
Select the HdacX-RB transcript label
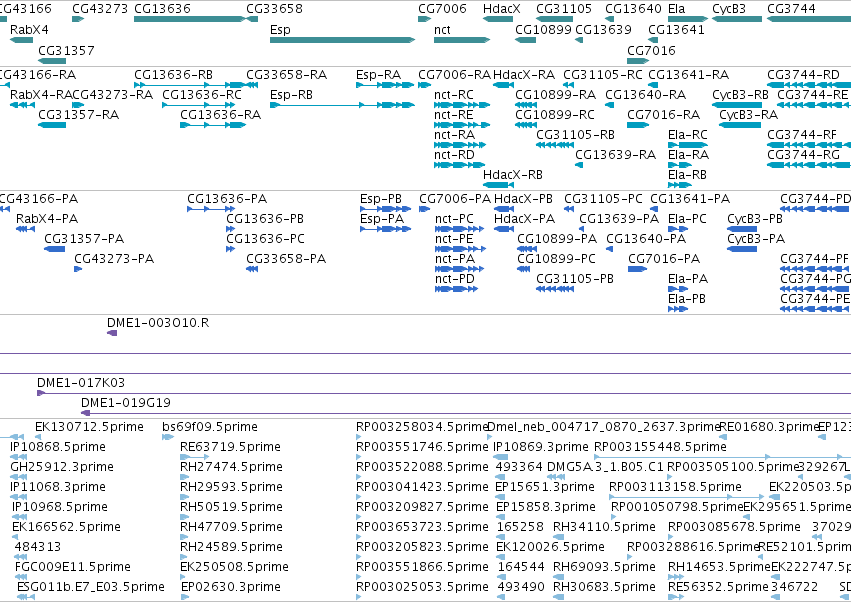[x=513, y=175]
